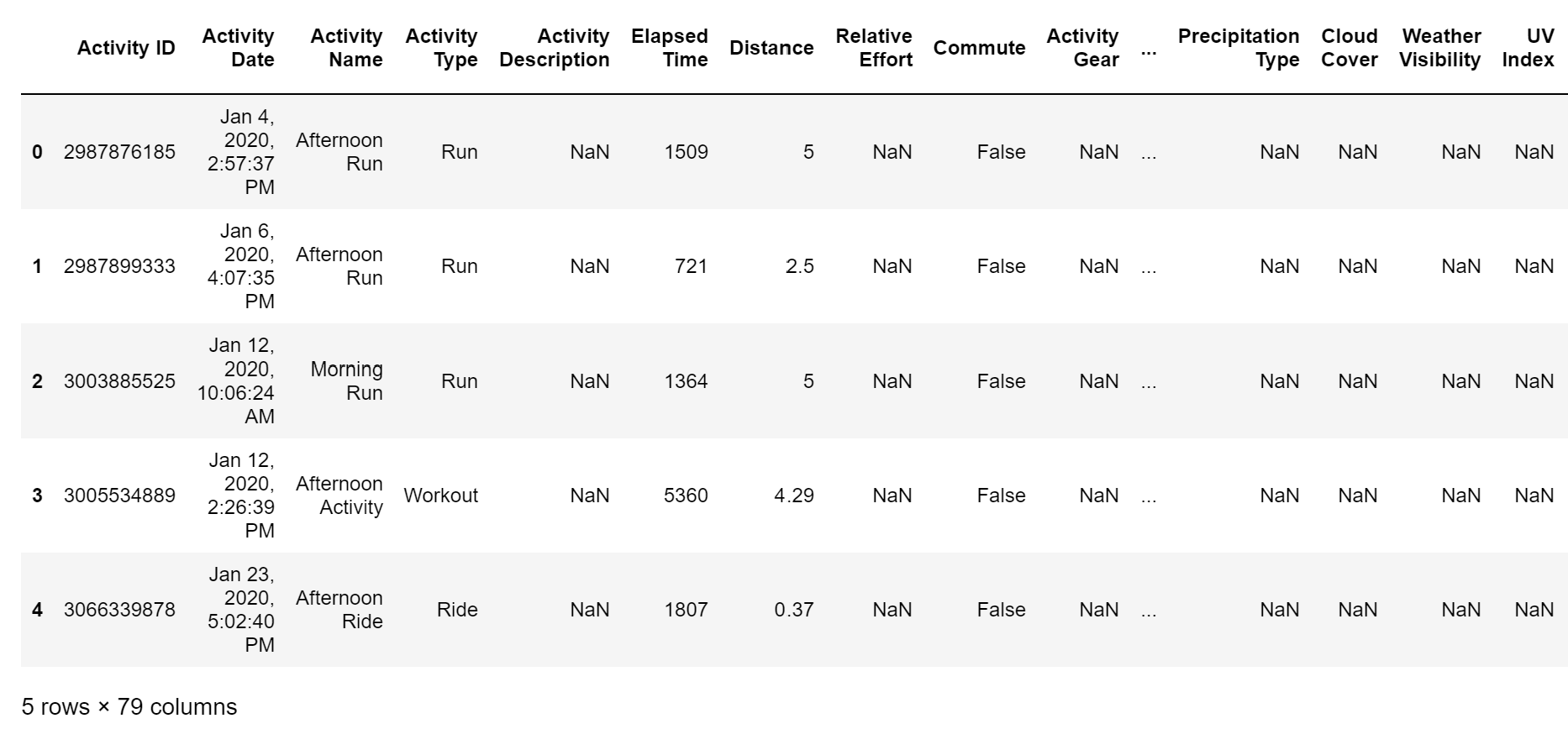1568x729 pixels.
Task: Select the elapsed time value 5360
Action: [686, 496]
